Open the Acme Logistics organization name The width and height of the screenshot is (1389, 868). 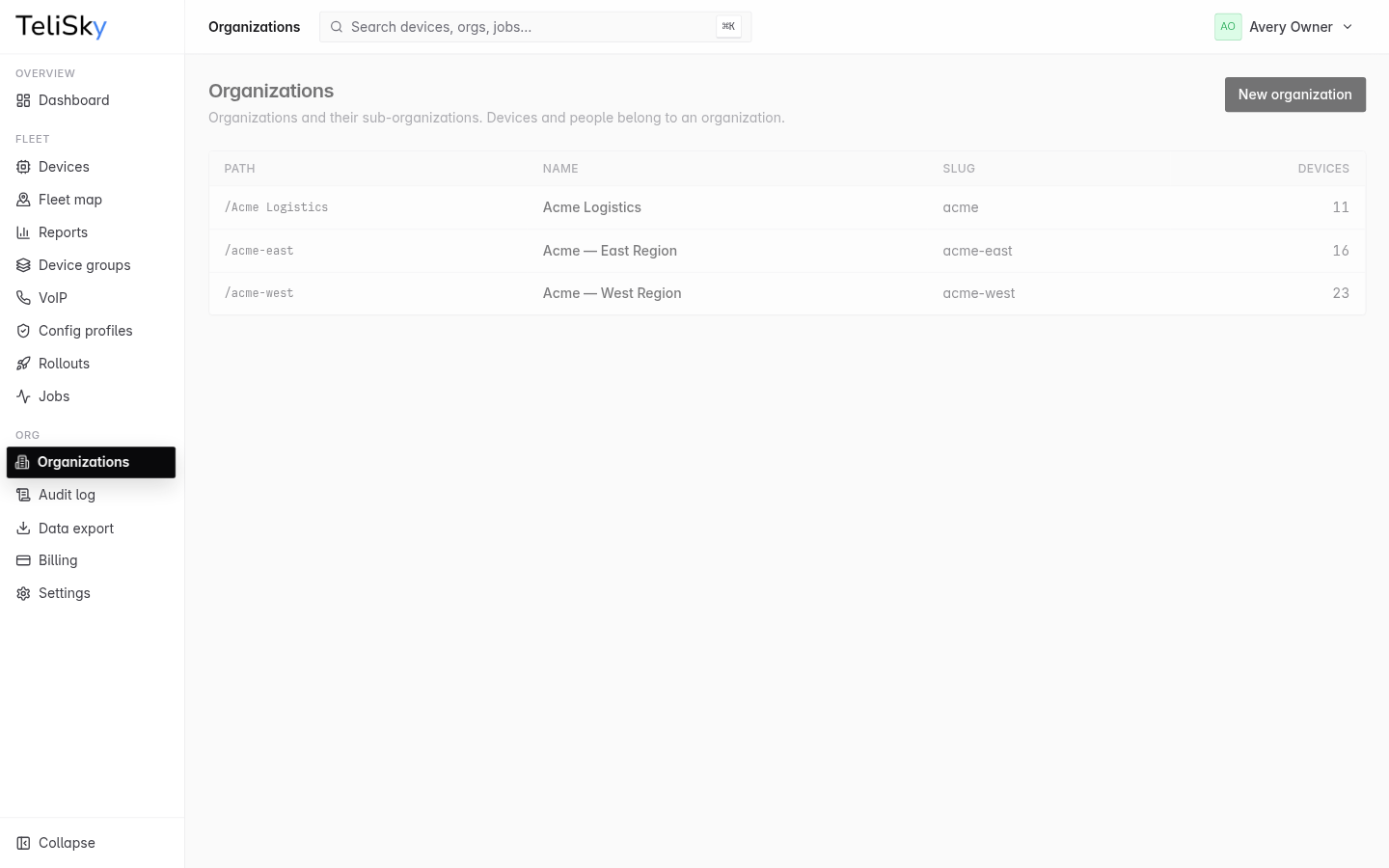click(592, 207)
